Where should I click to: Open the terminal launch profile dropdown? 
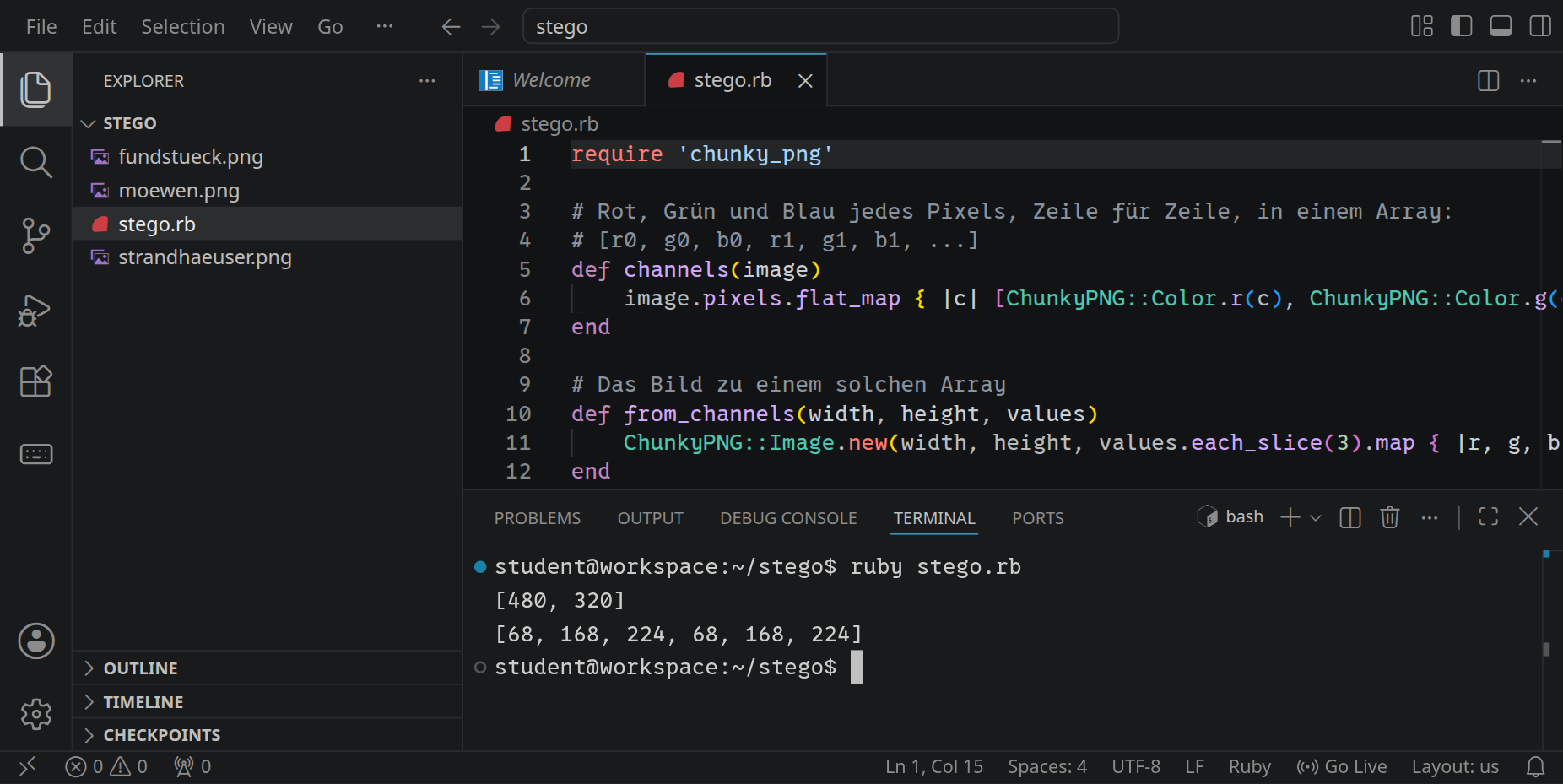point(1315,518)
